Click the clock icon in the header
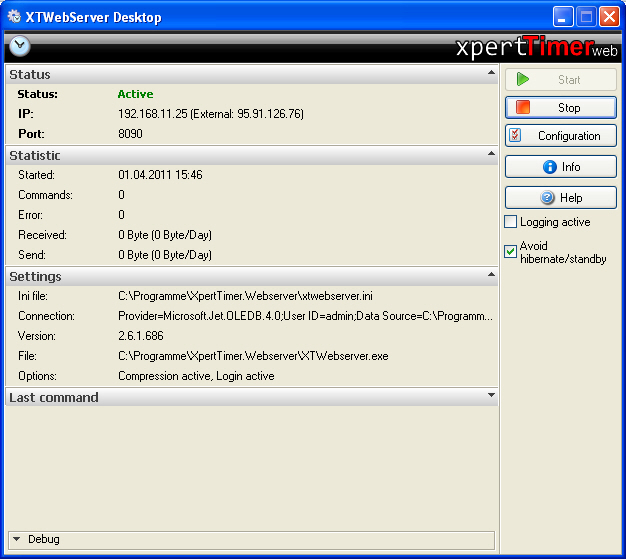Viewport: 626px width, 559px height. (20, 46)
